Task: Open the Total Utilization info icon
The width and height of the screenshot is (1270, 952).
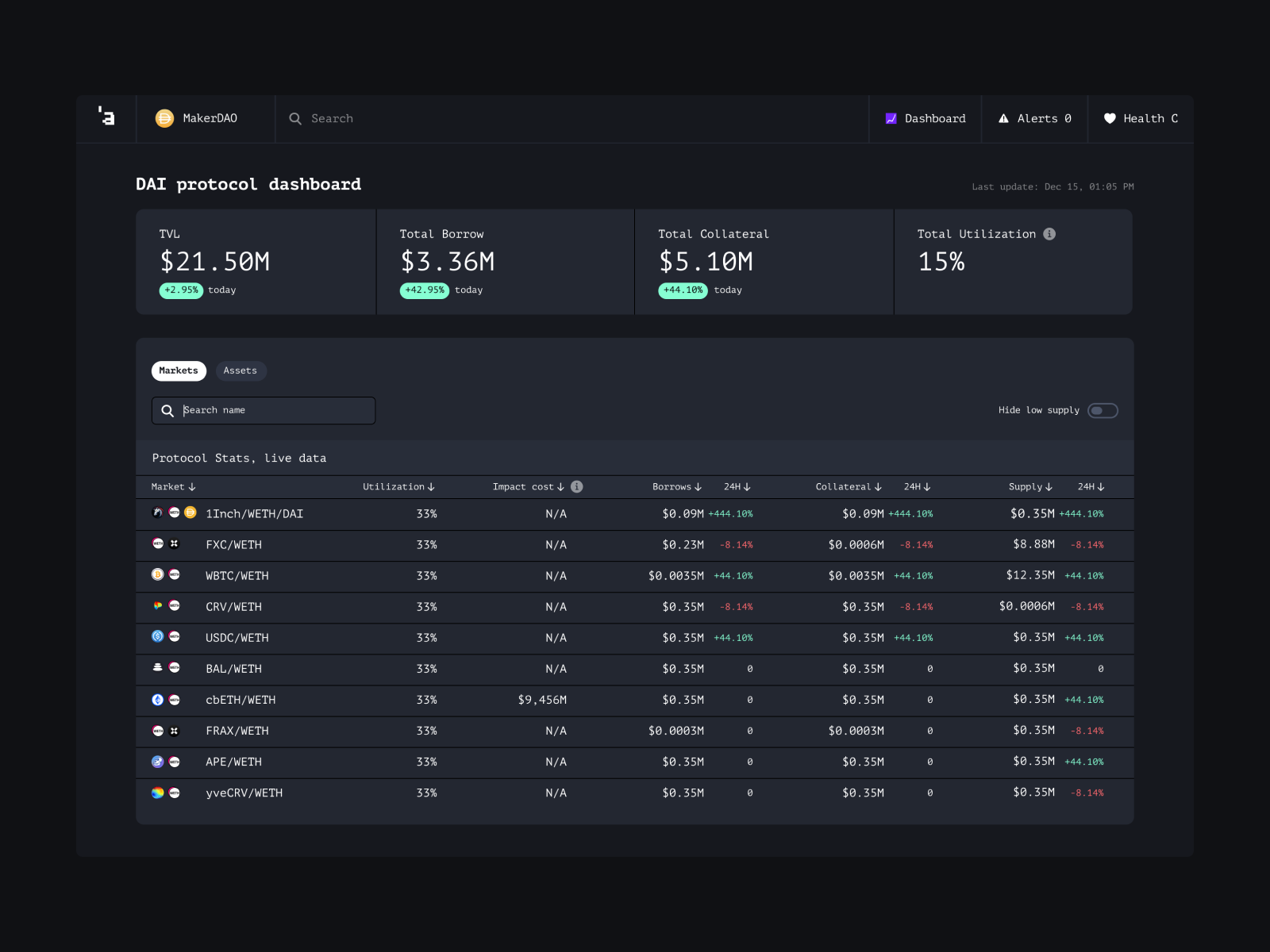Action: coord(1049,234)
